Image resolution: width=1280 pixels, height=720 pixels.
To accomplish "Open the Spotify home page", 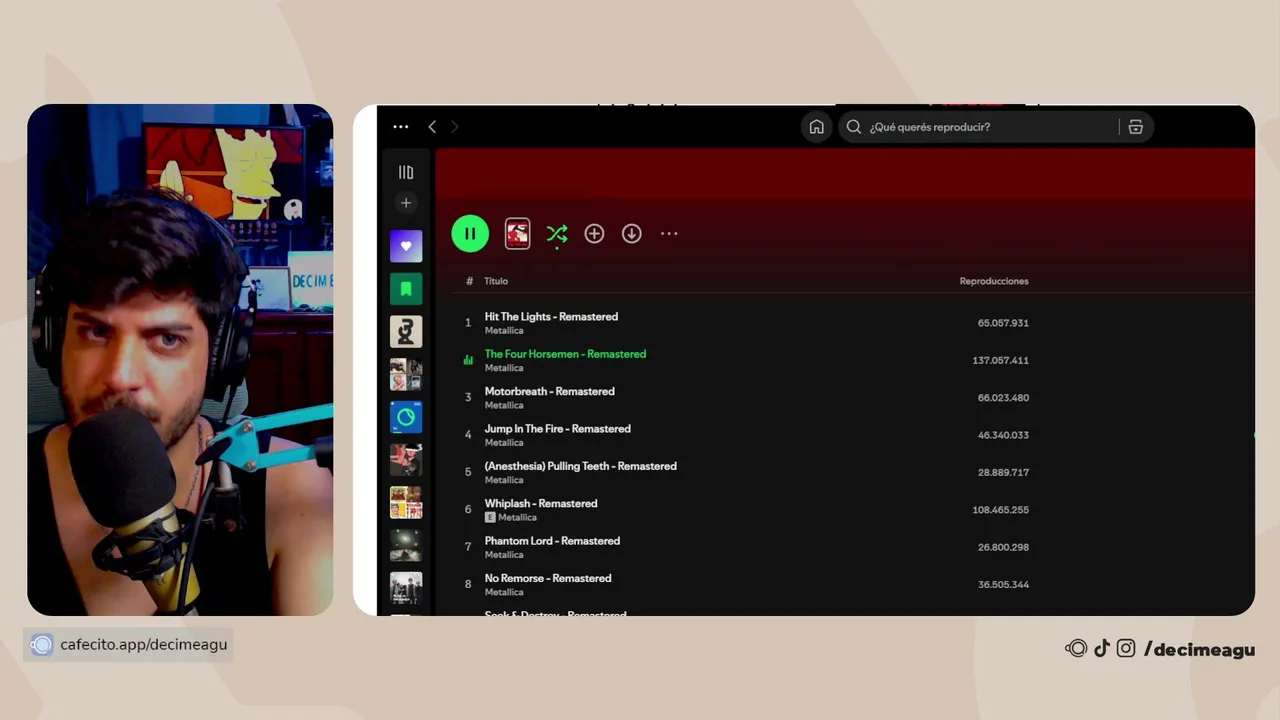I will (817, 127).
